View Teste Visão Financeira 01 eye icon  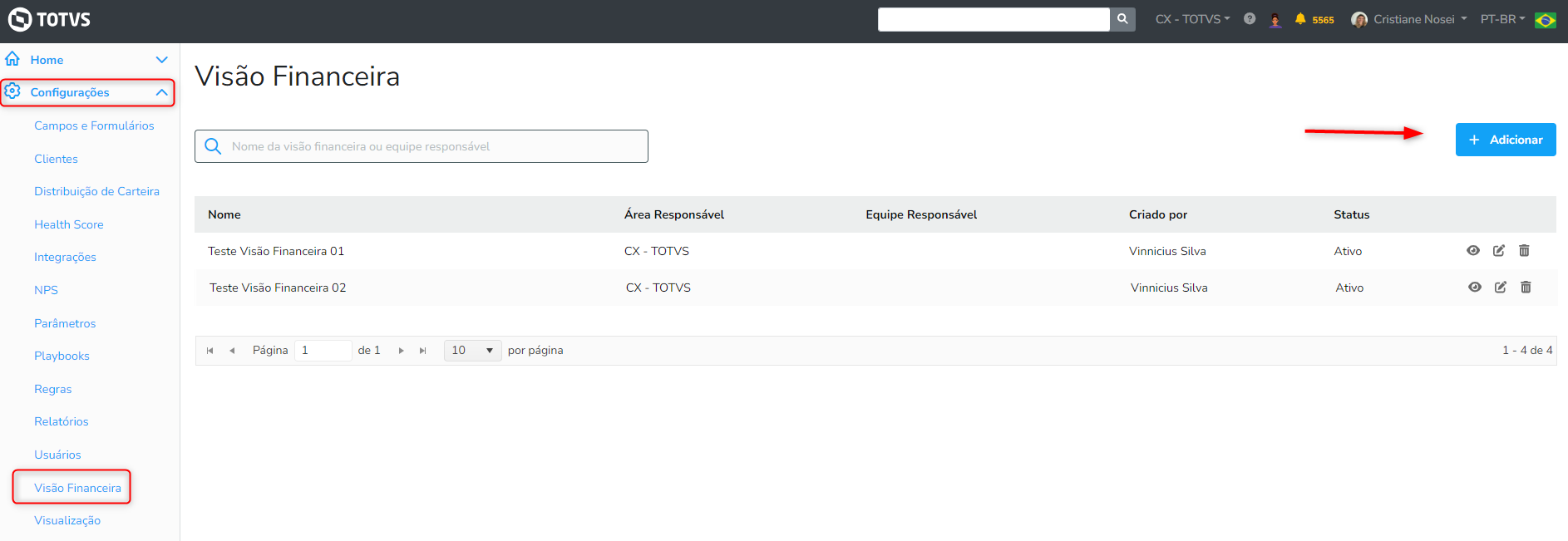1473,251
